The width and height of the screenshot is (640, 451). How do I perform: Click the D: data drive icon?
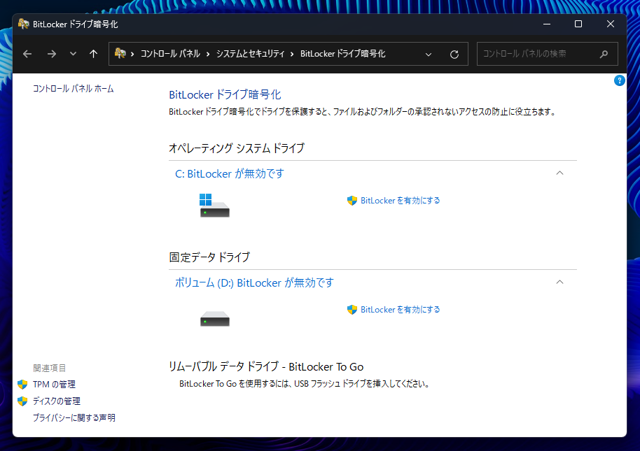point(215,319)
